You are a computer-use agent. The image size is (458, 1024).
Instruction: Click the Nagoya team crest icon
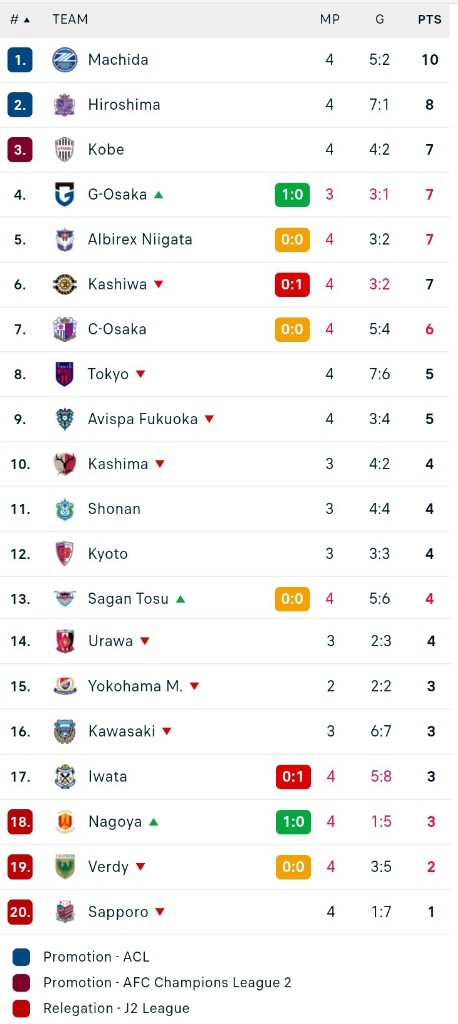[x=65, y=822]
